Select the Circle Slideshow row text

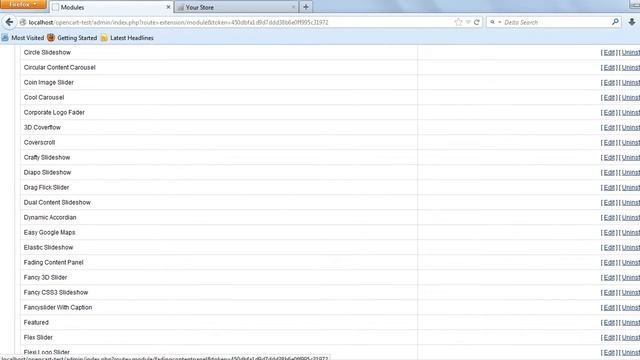[47, 53]
